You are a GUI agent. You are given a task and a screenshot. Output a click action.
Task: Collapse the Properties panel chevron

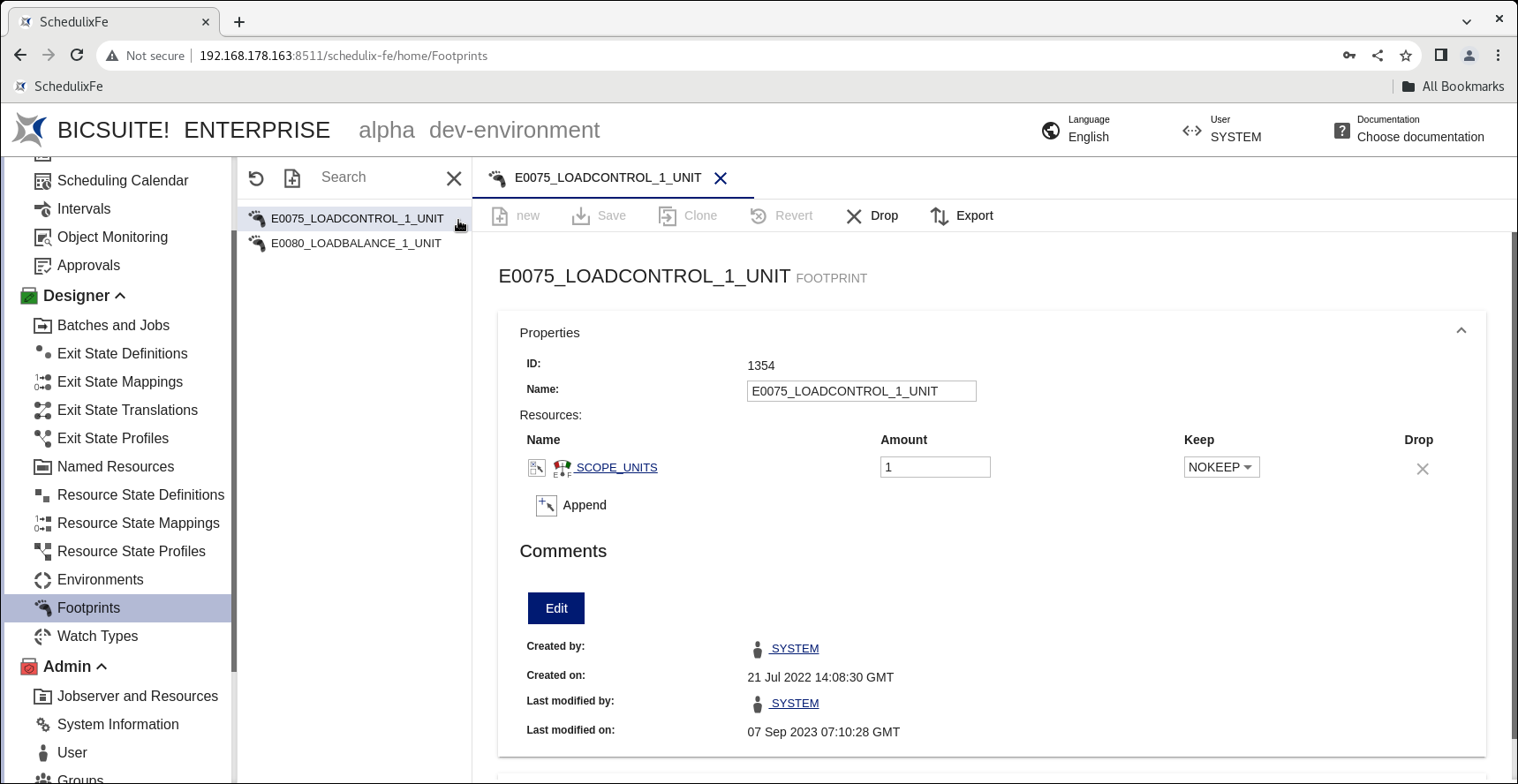1461,331
